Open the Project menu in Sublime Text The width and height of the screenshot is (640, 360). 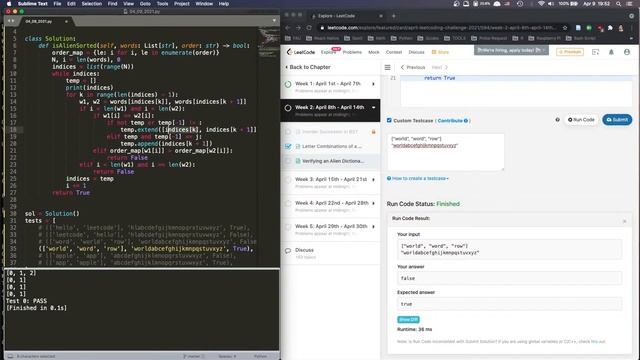[182, 4]
